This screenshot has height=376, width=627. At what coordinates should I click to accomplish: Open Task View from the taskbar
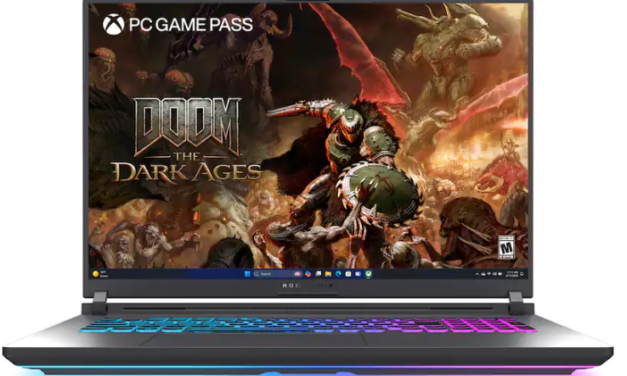coord(318,274)
